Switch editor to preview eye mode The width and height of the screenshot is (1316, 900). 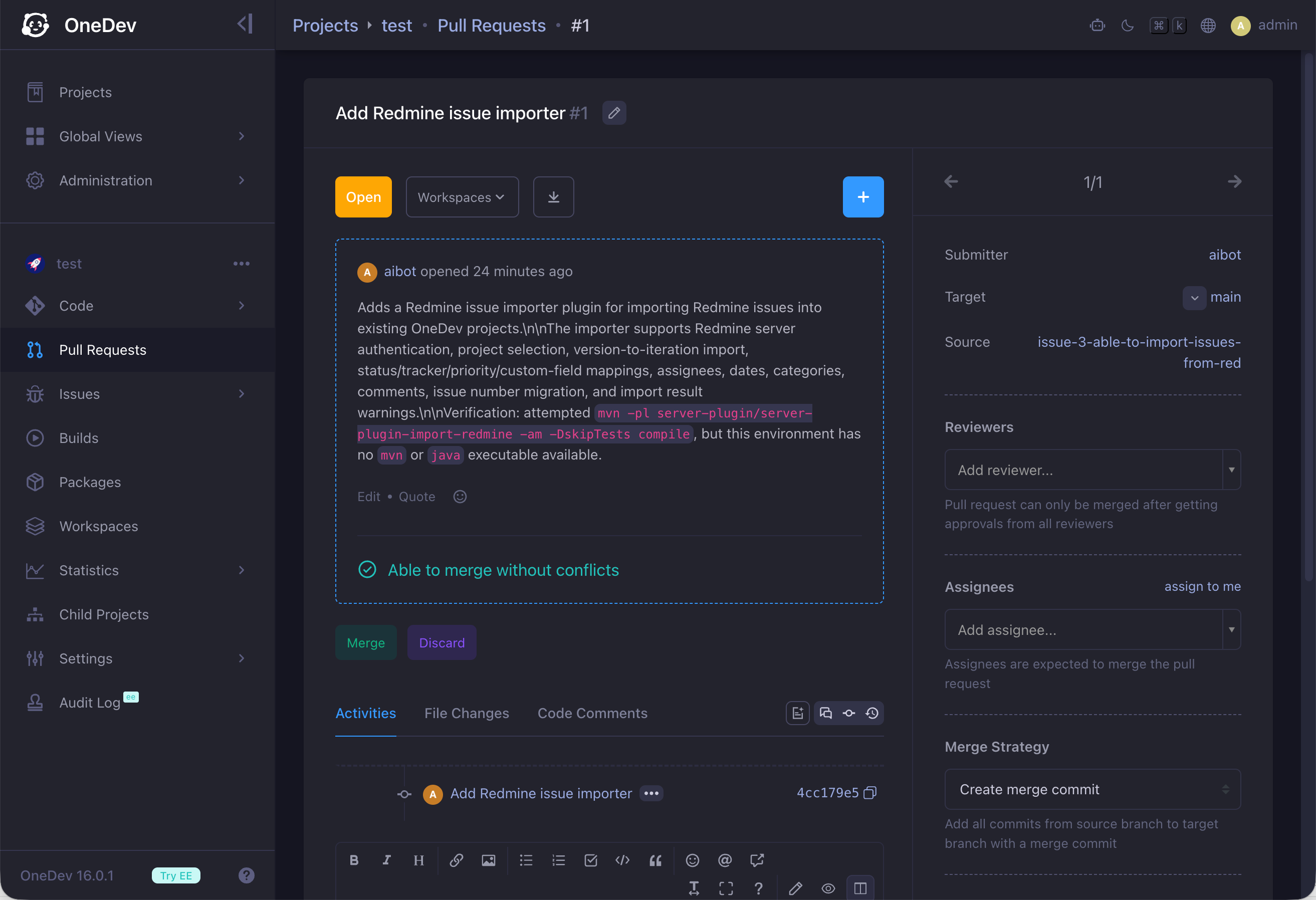coord(828,888)
